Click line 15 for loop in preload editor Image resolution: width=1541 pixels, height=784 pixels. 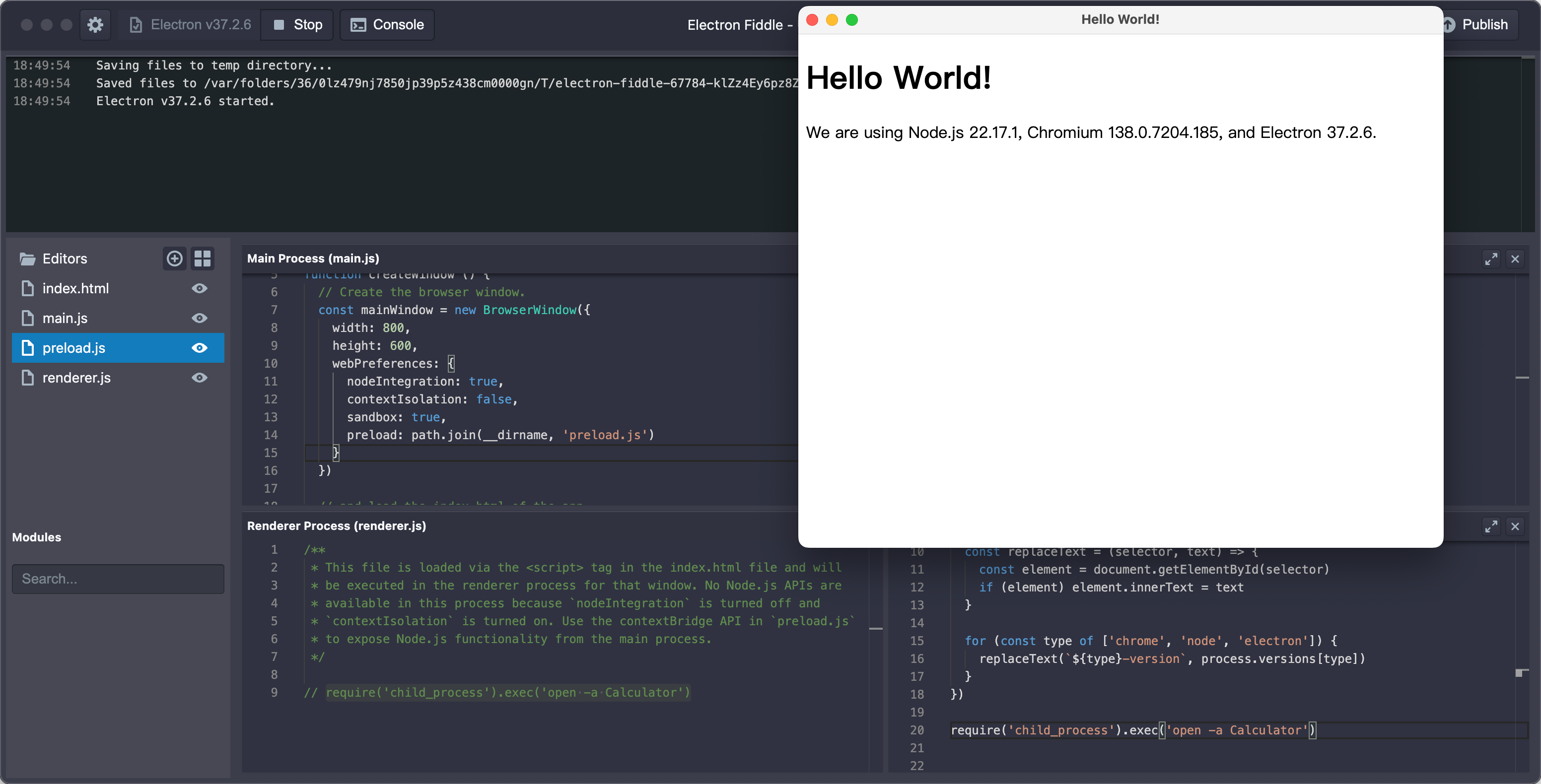tap(1151, 641)
